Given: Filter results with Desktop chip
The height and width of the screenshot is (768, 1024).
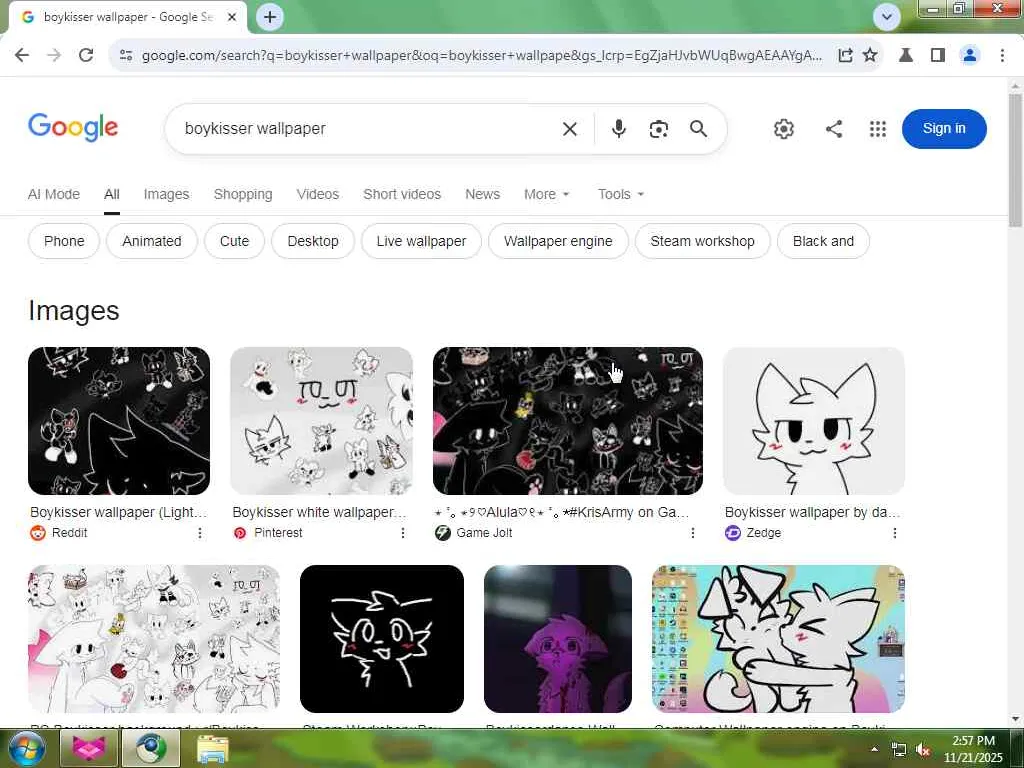Looking at the screenshot, I should click(313, 241).
